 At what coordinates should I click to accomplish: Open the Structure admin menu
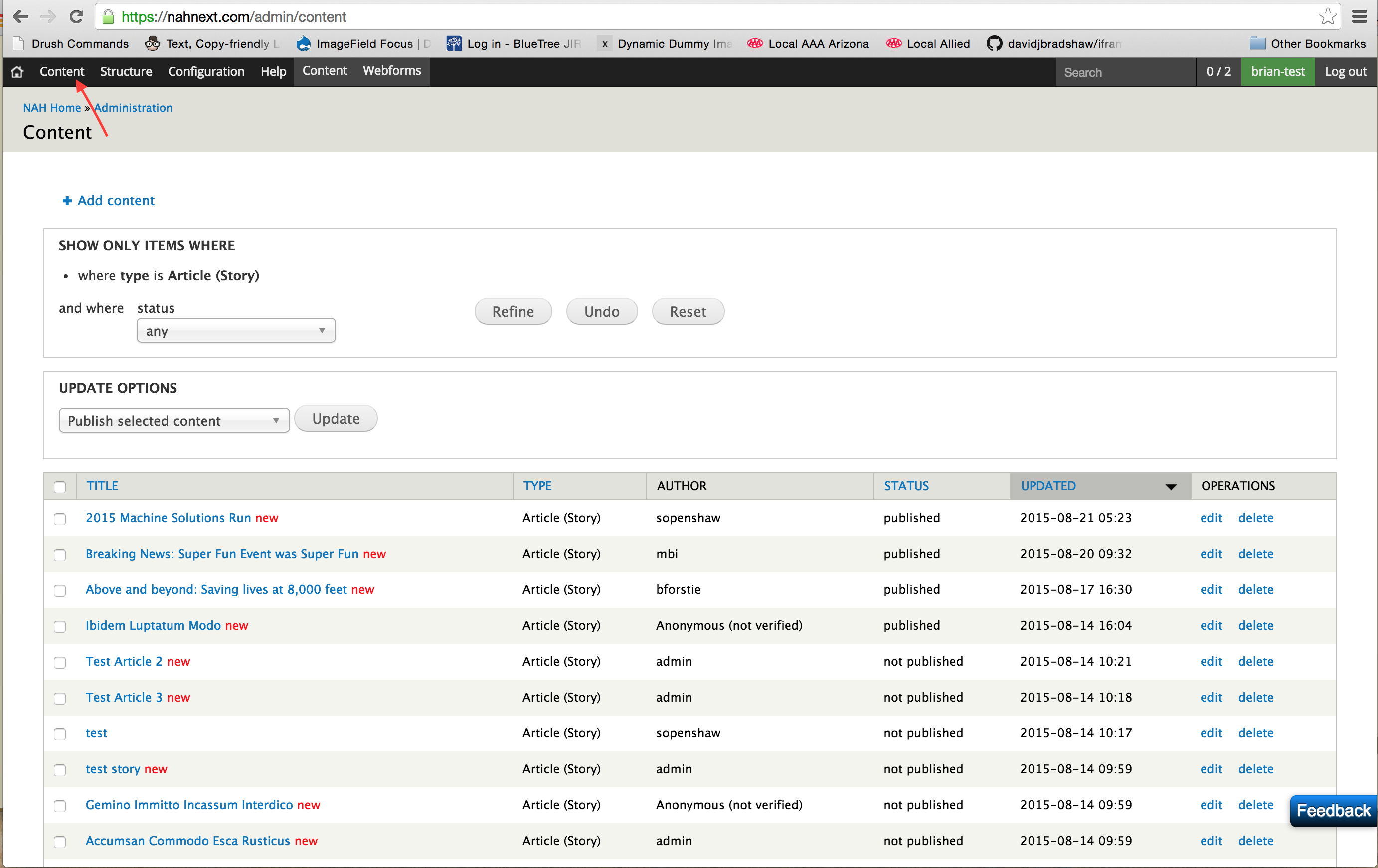(x=126, y=71)
